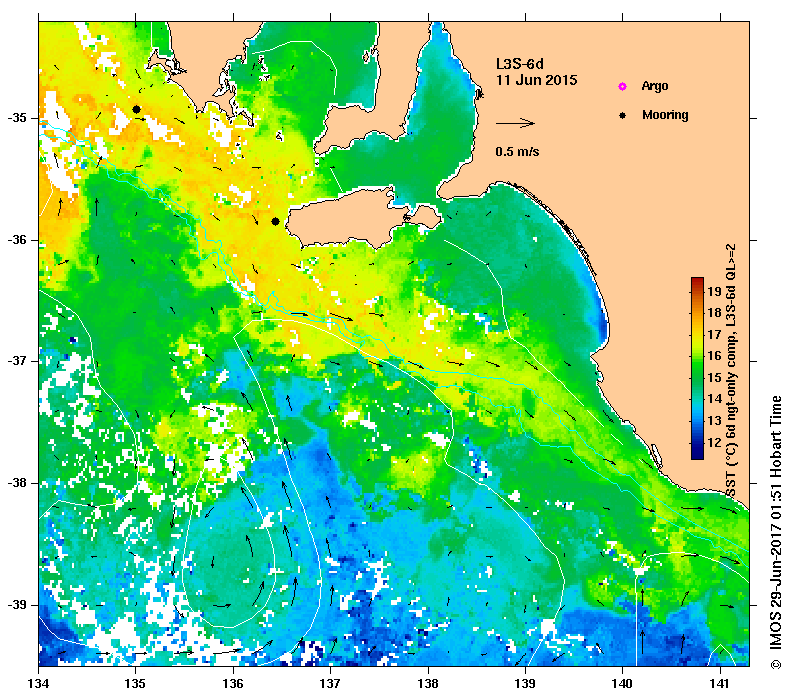Click the color bar value '12'
The image size is (791, 700).
tap(714, 442)
